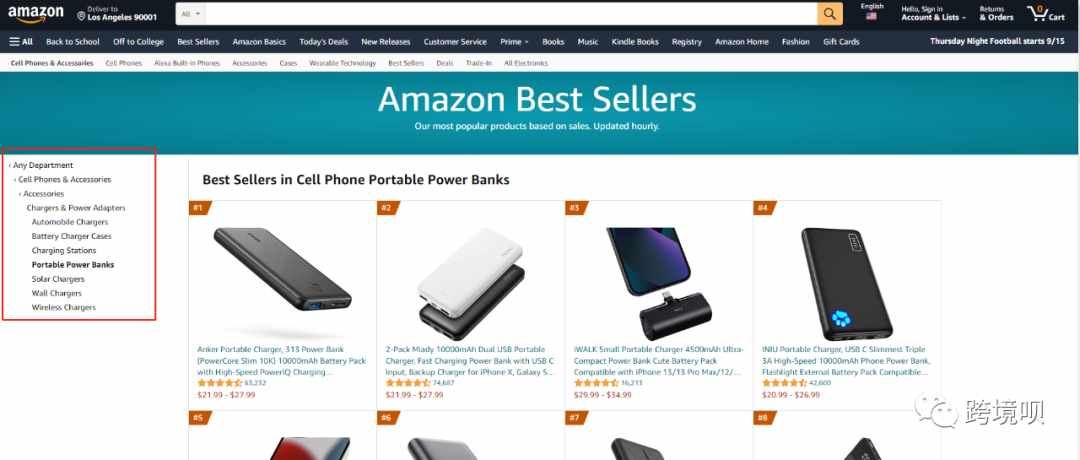
Task: Click the orange search magnifier button
Action: point(830,14)
